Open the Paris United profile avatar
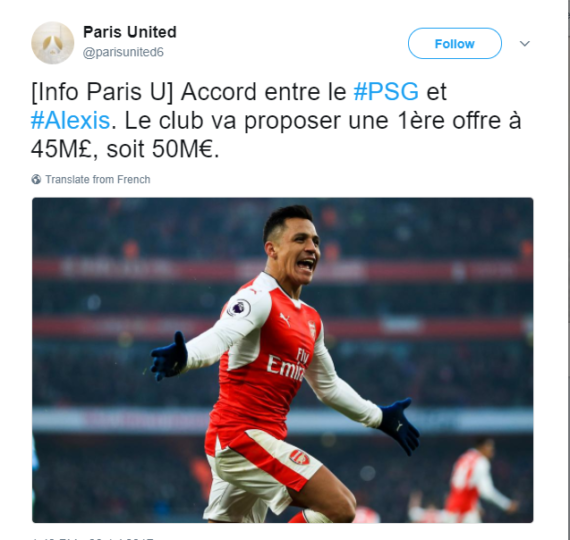The image size is (570, 540). (53, 43)
